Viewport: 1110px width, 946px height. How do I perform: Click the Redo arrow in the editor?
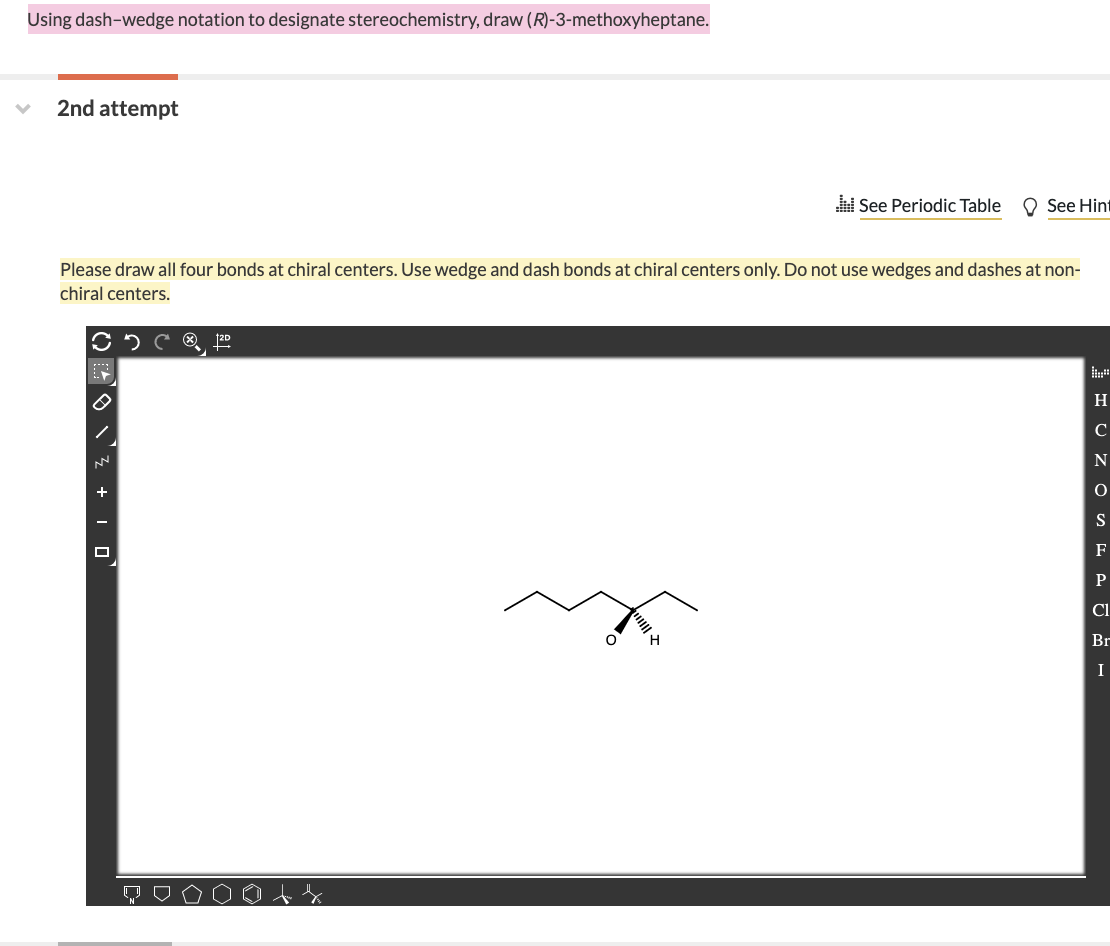[x=161, y=342]
